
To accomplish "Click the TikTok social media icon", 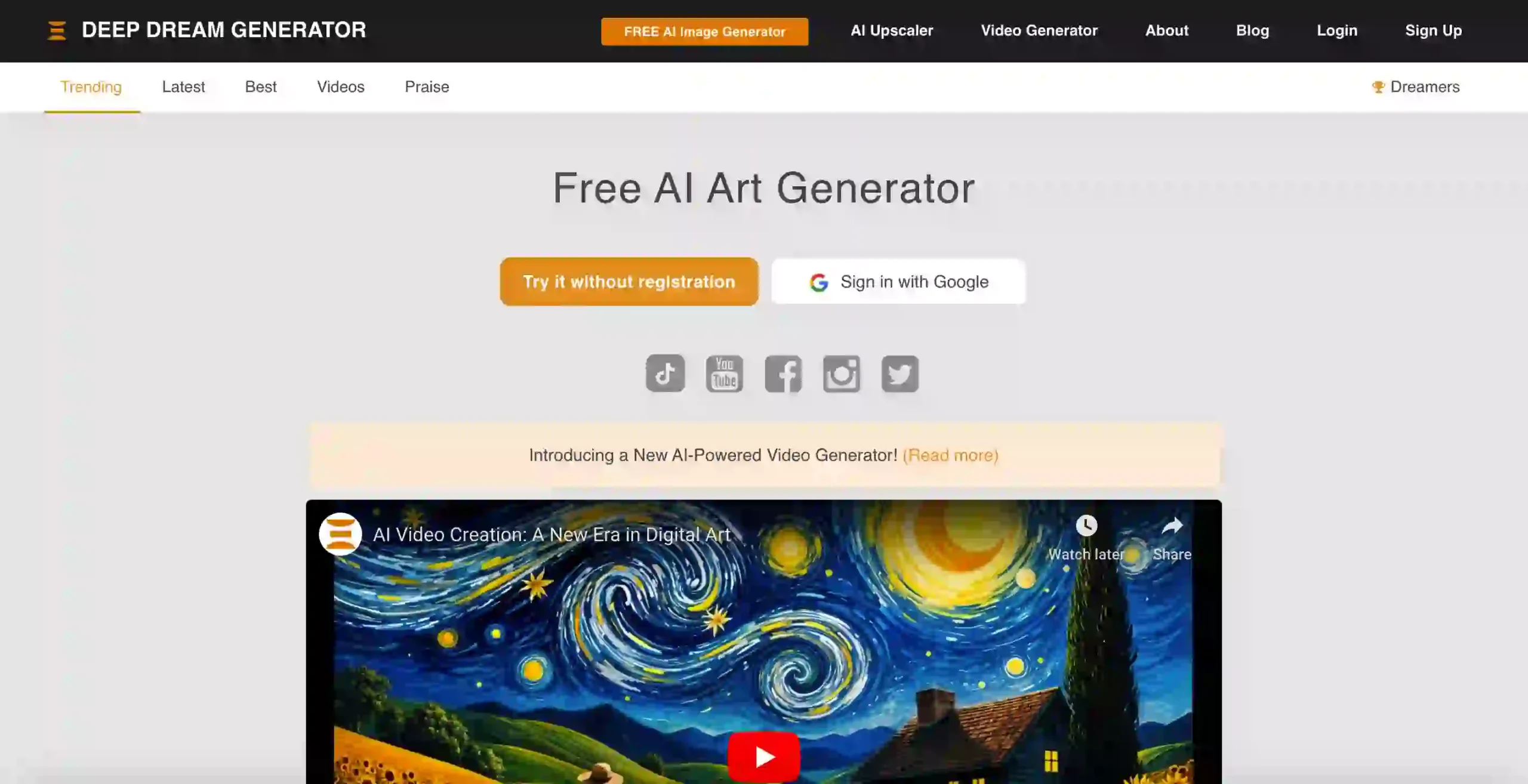I will pyautogui.click(x=665, y=373).
